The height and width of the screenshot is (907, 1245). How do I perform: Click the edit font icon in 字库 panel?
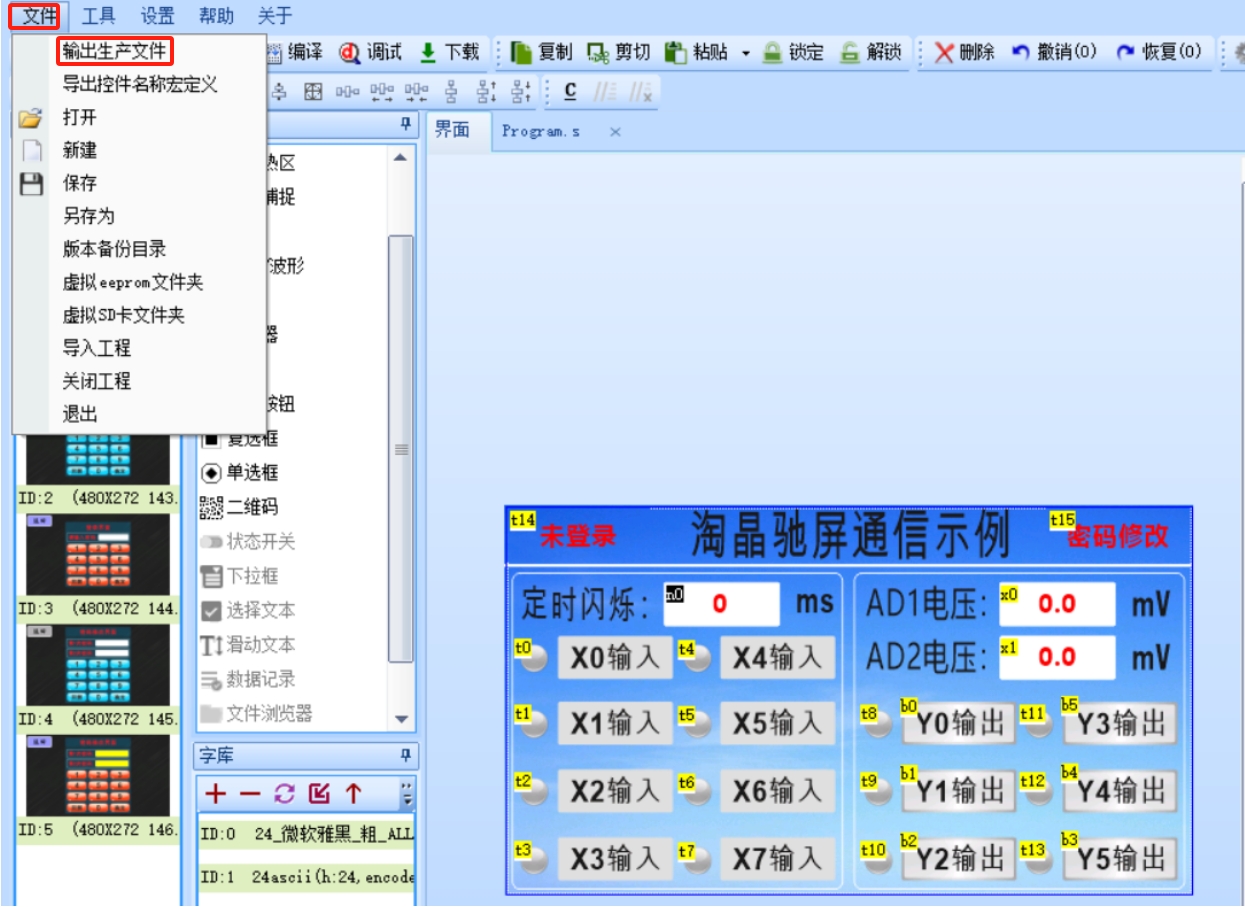(x=319, y=794)
